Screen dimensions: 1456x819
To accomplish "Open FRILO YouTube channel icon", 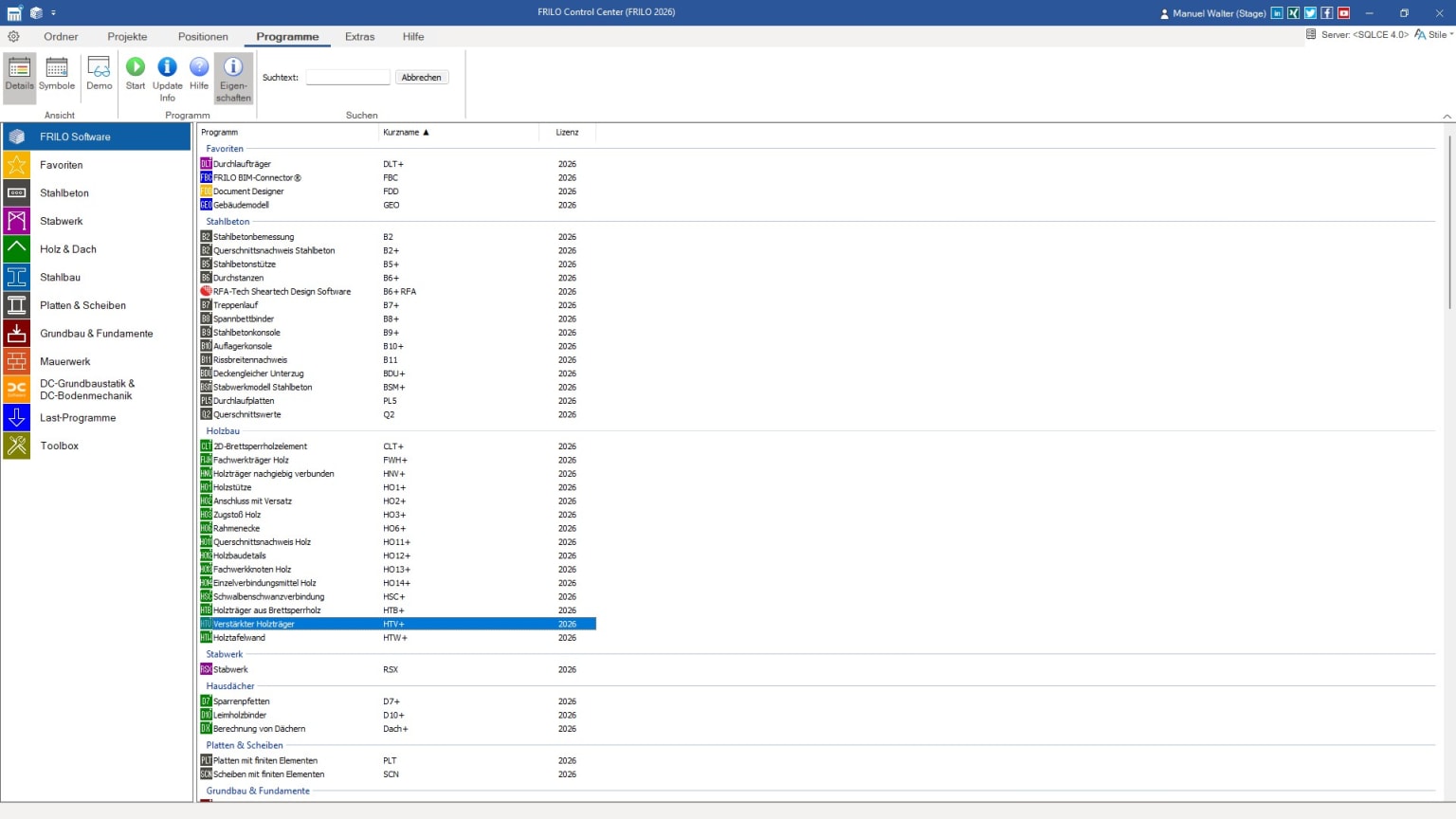I will coord(1343,13).
